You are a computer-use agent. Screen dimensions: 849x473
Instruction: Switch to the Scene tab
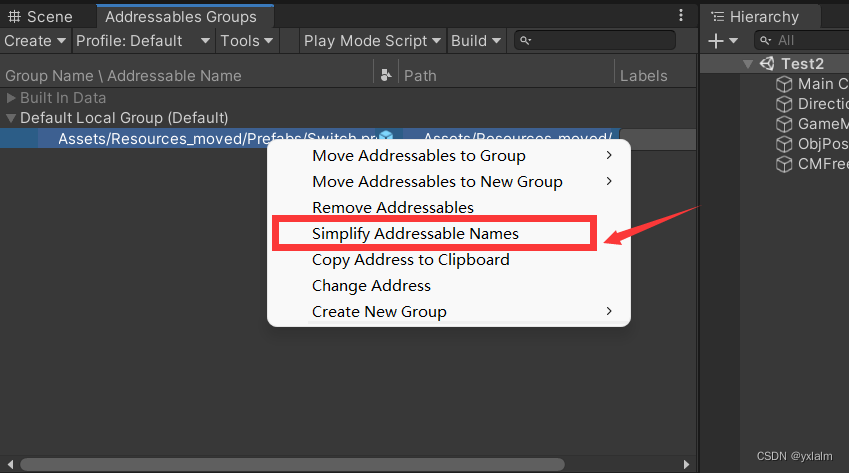(40, 17)
